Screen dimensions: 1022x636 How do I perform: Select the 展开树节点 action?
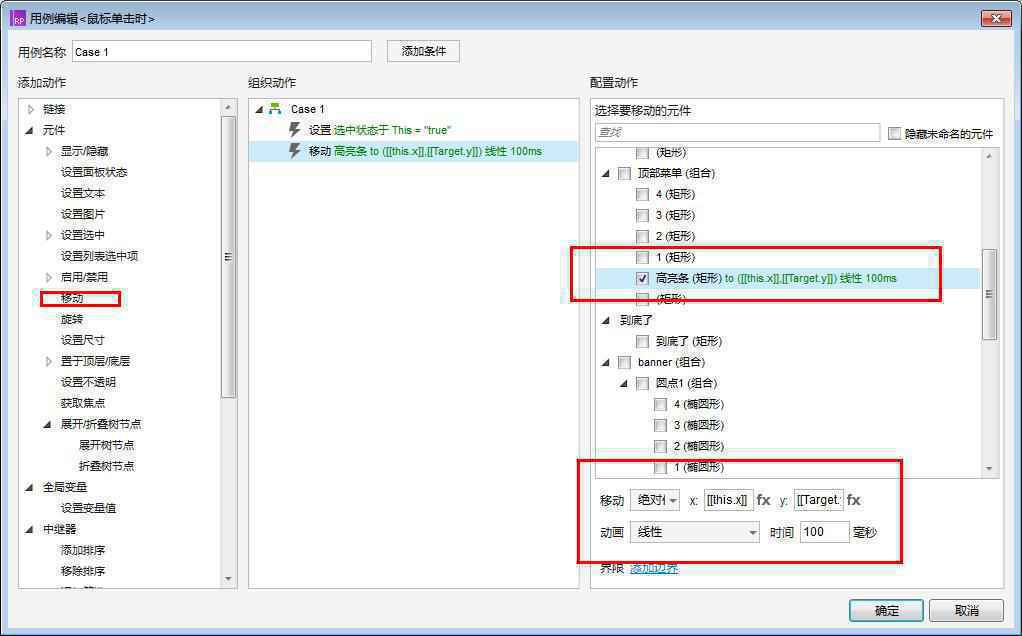tap(106, 444)
